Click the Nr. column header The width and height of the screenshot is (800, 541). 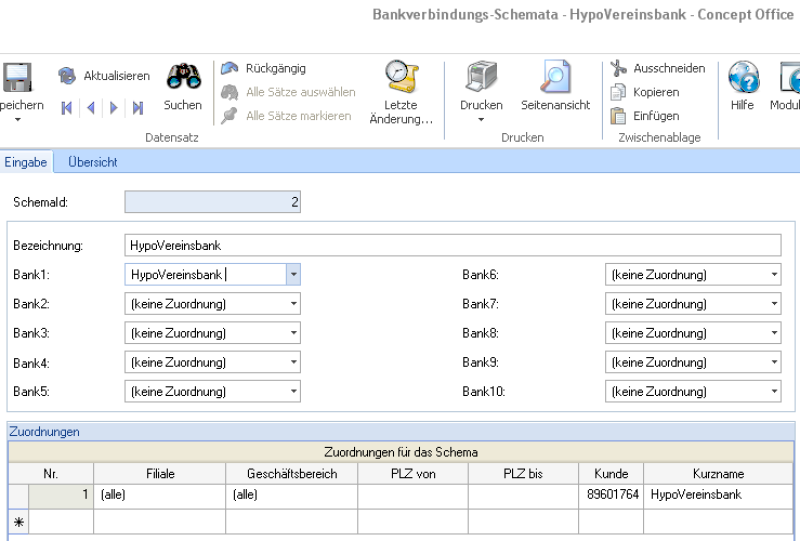51,474
